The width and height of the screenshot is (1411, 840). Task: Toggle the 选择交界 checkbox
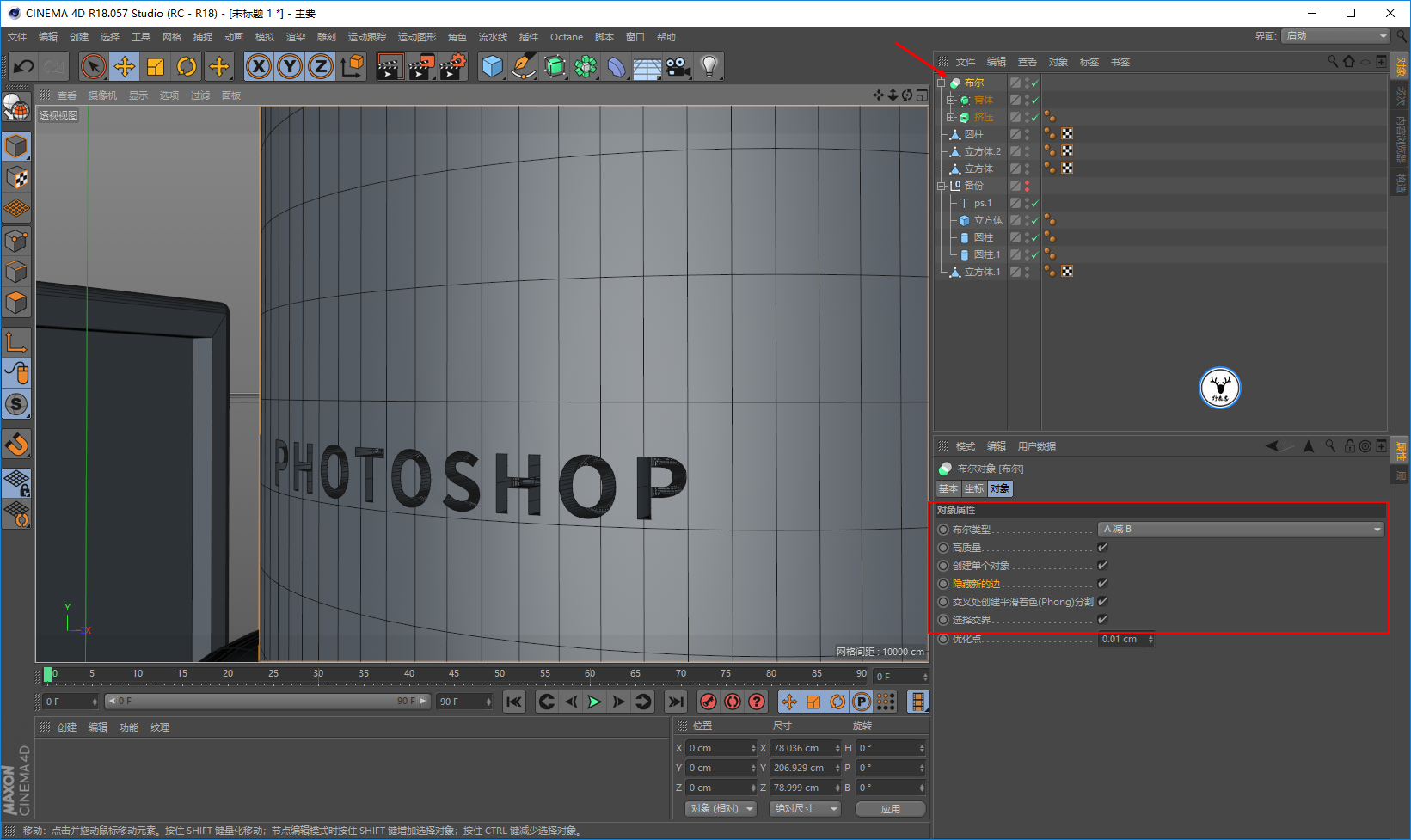click(x=1103, y=620)
